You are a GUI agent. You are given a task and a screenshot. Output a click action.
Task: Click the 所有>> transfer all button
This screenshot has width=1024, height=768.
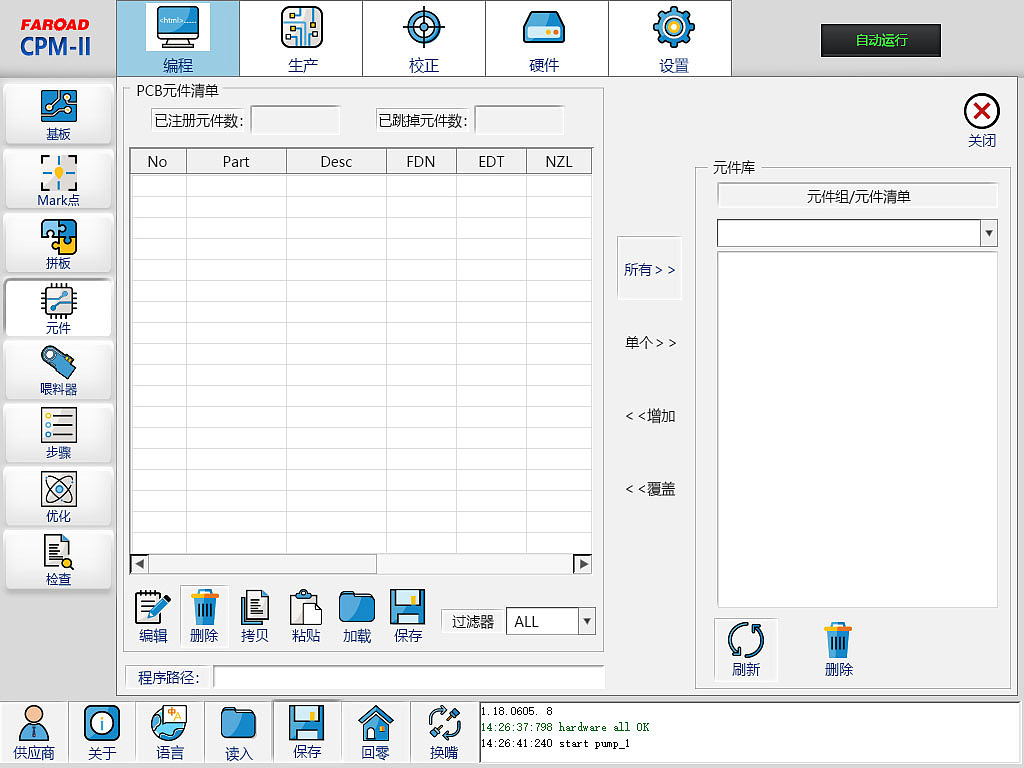tap(649, 268)
